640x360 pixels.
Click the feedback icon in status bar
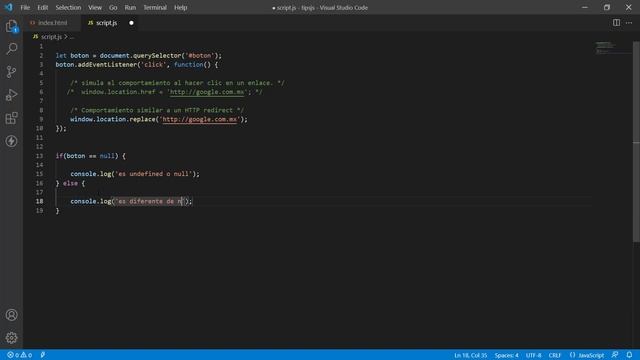[615, 355]
